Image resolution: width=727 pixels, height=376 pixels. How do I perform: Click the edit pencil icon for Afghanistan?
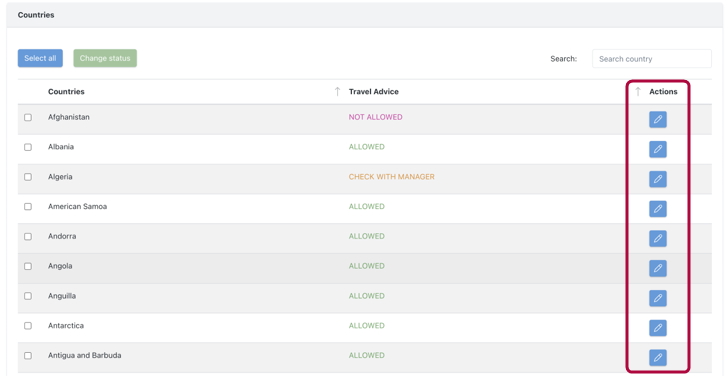pos(657,119)
